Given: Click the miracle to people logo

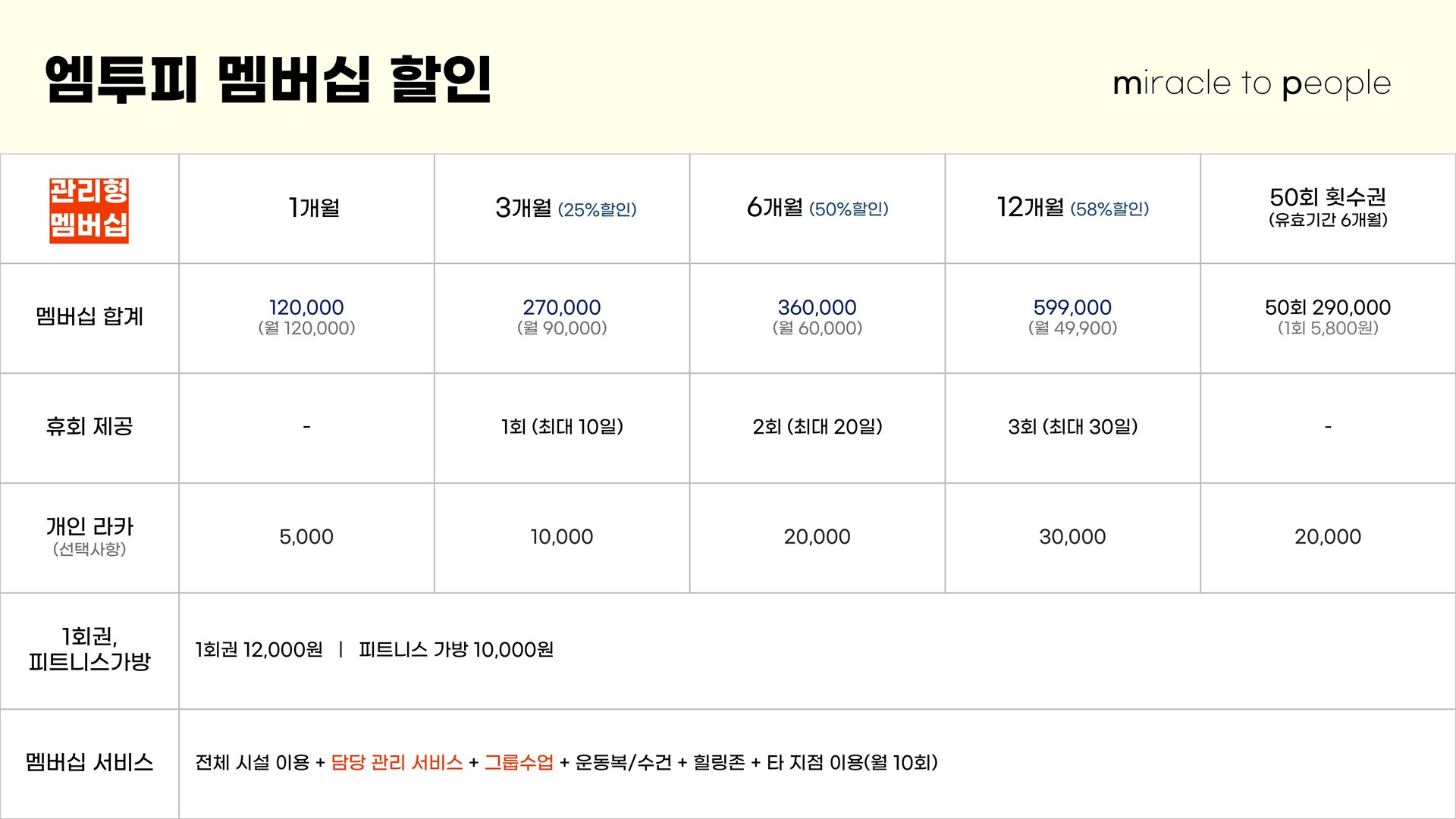Looking at the screenshot, I should [x=1251, y=83].
